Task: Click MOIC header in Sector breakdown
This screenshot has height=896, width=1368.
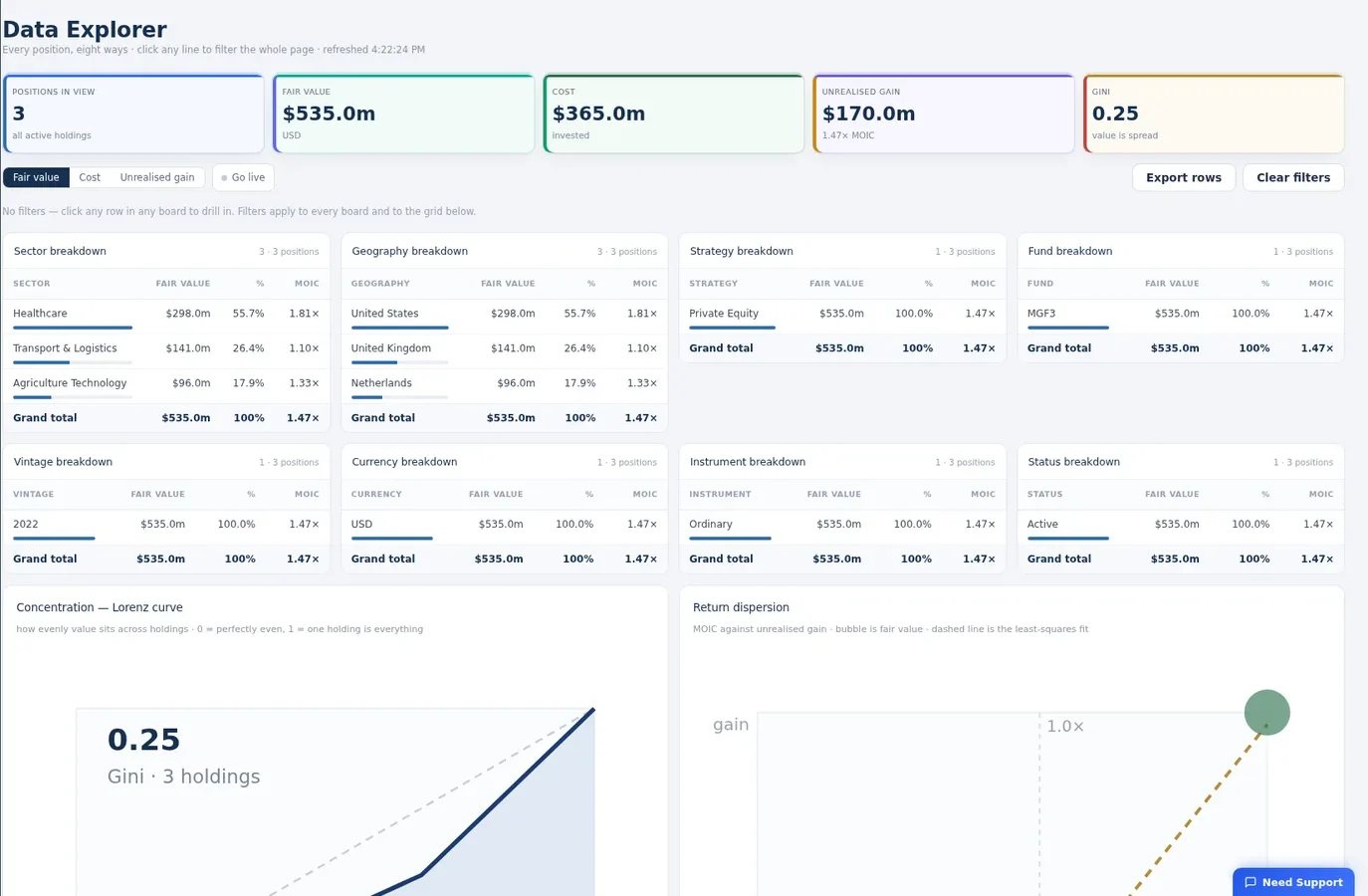Action: pyautogui.click(x=307, y=284)
